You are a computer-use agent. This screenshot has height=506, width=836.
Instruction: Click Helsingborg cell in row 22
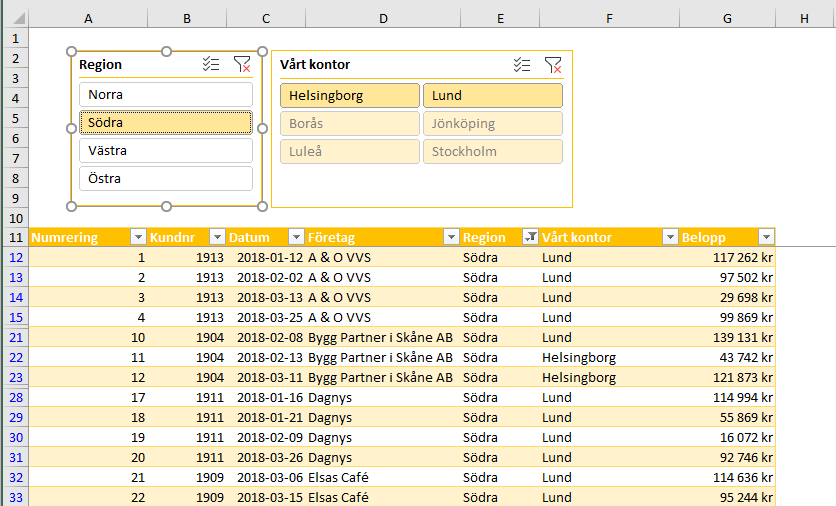[609, 357]
